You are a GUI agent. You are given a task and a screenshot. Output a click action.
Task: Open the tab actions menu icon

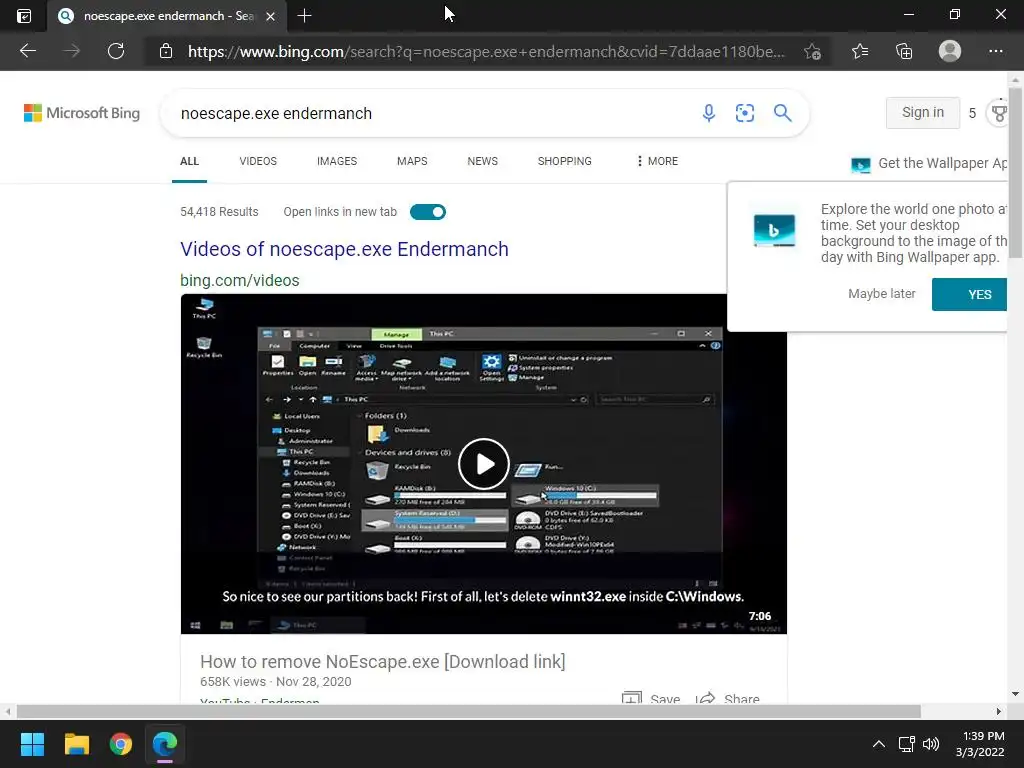[x=24, y=16]
